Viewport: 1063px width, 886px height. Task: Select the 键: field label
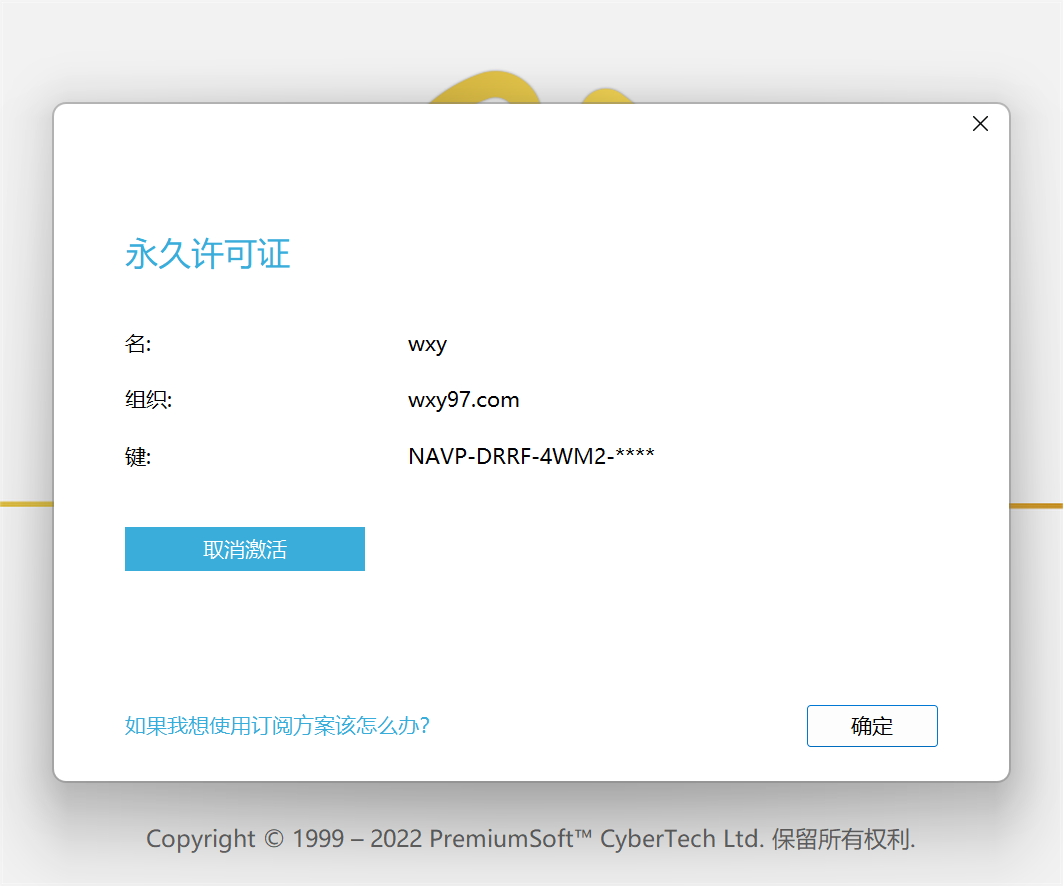coord(138,457)
